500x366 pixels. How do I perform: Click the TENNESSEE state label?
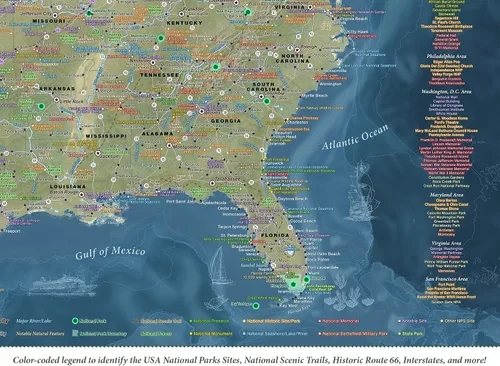pos(159,75)
